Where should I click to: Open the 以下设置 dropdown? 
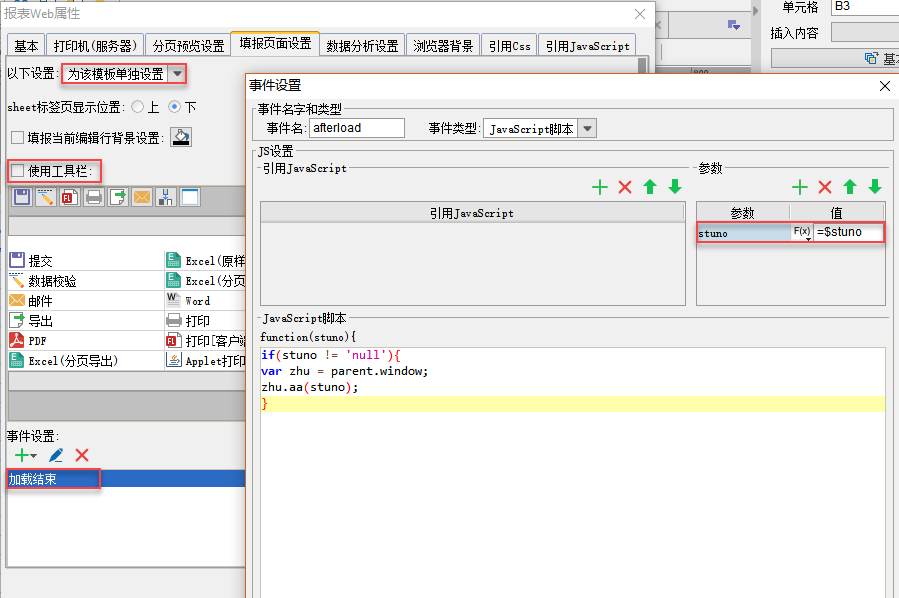(177, 74)
